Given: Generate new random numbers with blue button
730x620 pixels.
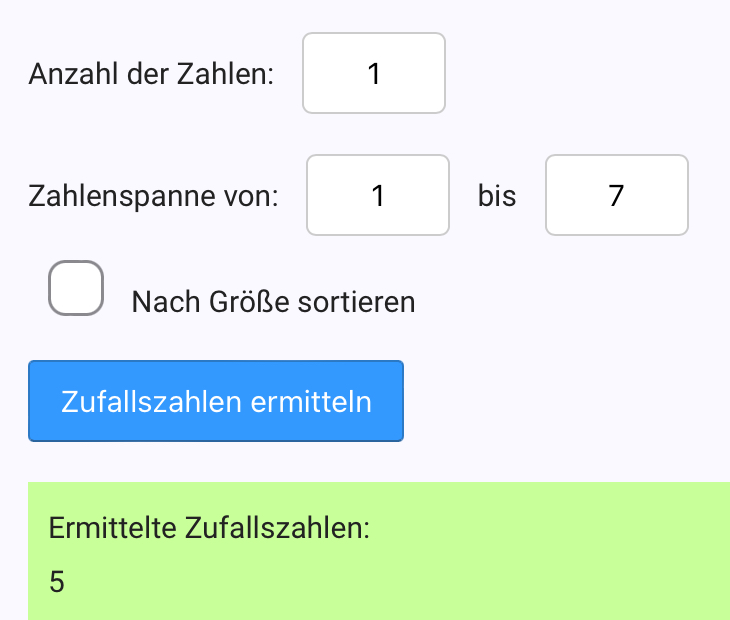Looking at the screenshot, I should (x=216, y=401).
